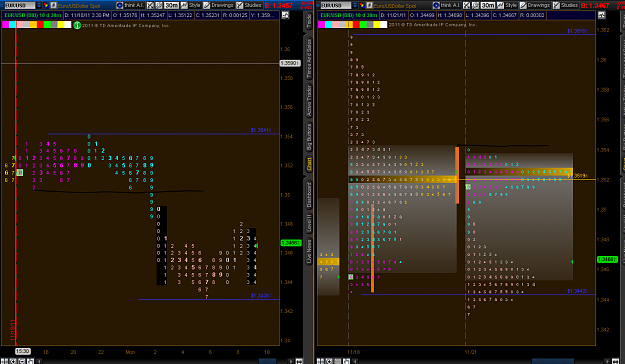
Task: Click the first bottom-left tool icon in right chart
Action: coord(320,361)
